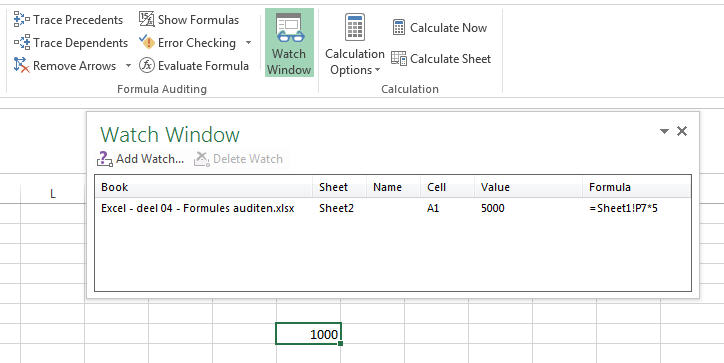Click the Calculate Now icon
The height and width of the screenshot is (363, 724).
point(399,28)
